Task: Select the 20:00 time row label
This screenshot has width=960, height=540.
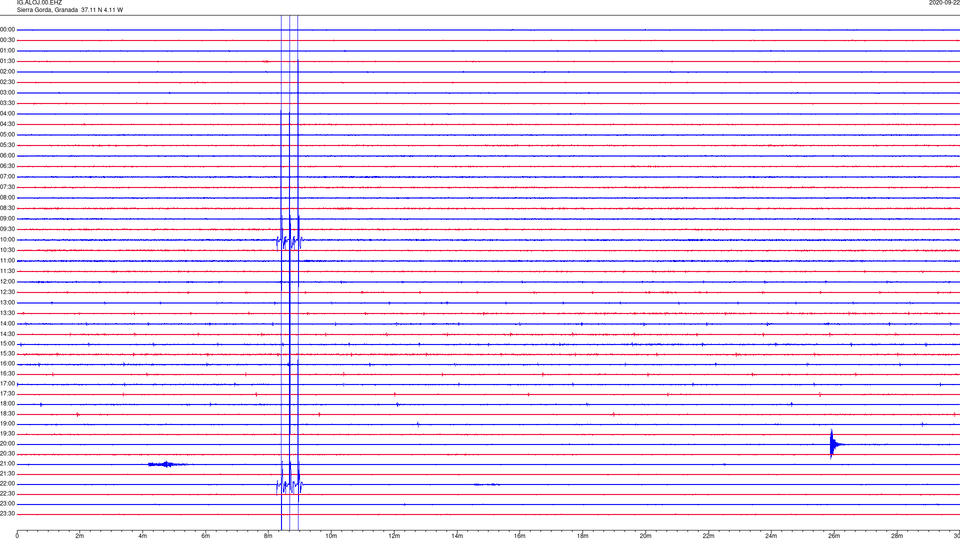Action: [x=7, y=444]
